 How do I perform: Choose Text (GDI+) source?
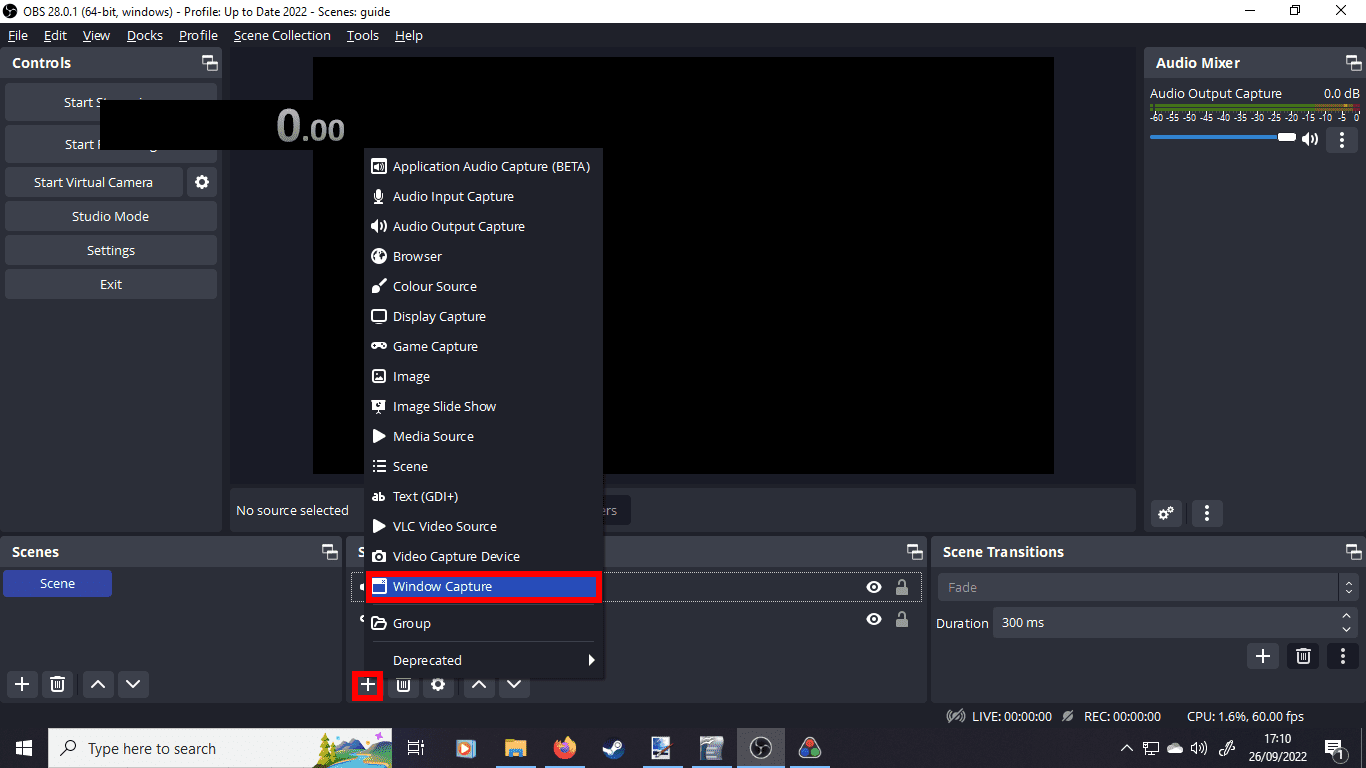point(484,497)
